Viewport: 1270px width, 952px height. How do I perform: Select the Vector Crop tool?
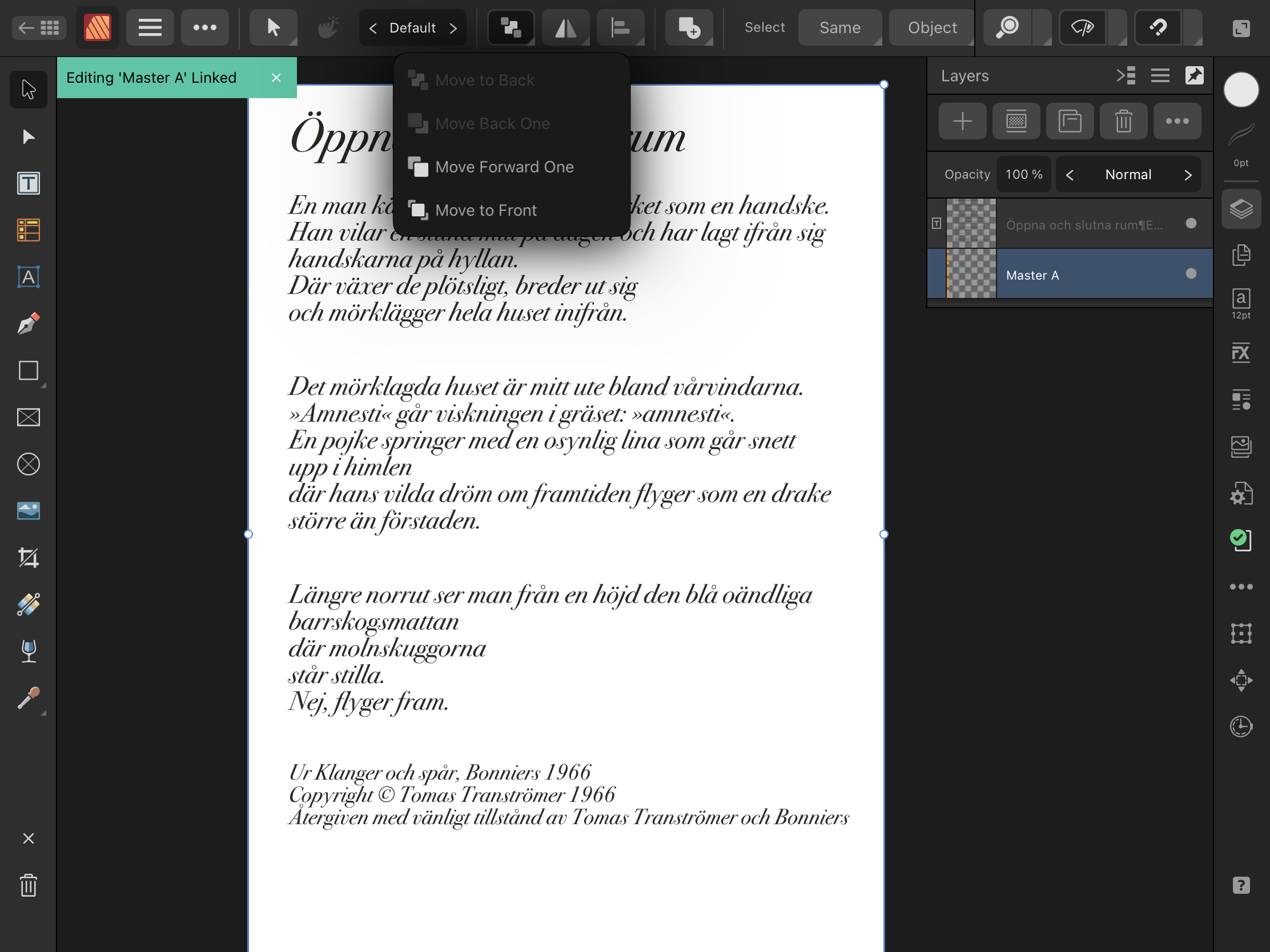click(x=28, y=558)
